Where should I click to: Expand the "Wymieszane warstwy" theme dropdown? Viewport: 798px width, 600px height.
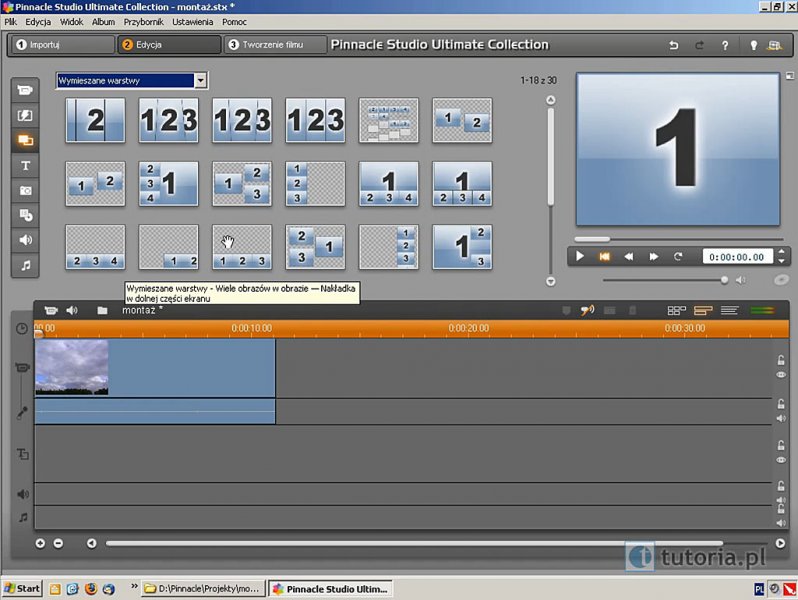point(201,80)
